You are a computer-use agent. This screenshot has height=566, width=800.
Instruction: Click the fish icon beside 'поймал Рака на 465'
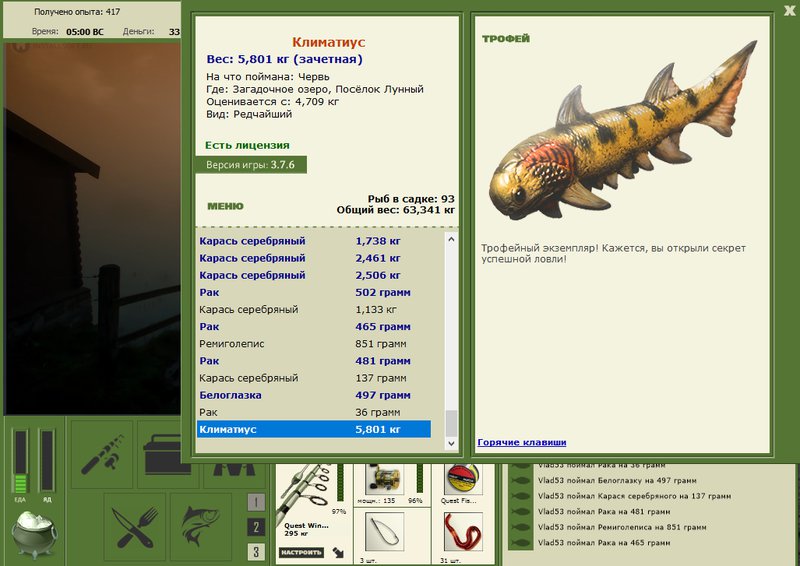point(521,543)
